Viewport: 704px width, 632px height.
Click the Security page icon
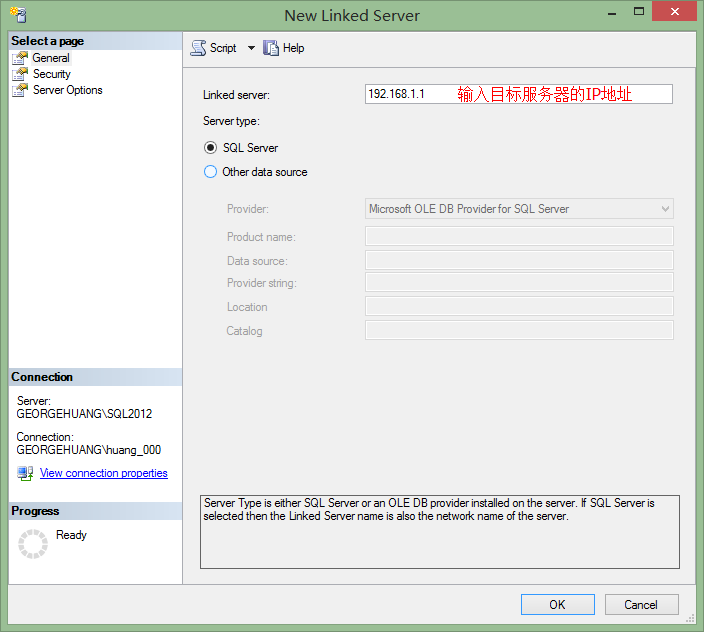point(20,74)
